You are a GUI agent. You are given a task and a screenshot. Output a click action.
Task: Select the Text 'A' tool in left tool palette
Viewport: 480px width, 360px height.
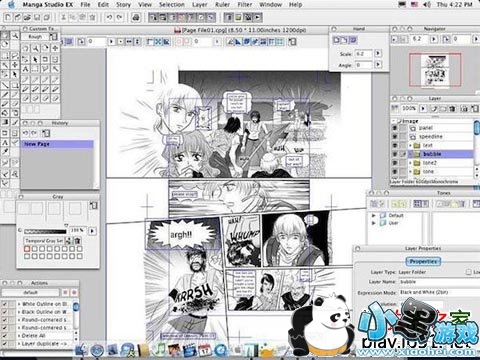pyautogui.click(x=5, y=142)
